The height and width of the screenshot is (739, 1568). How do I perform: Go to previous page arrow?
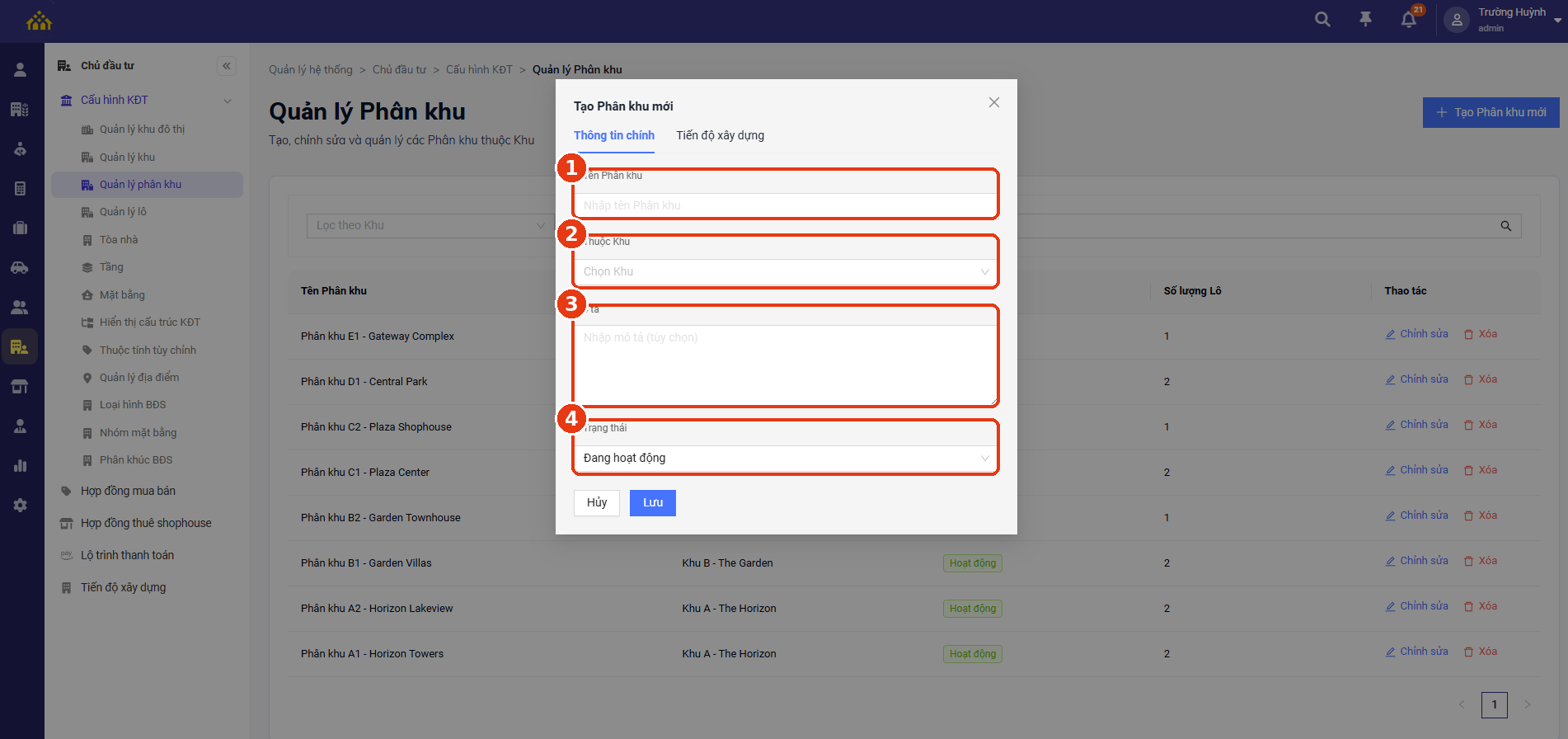1462,704
